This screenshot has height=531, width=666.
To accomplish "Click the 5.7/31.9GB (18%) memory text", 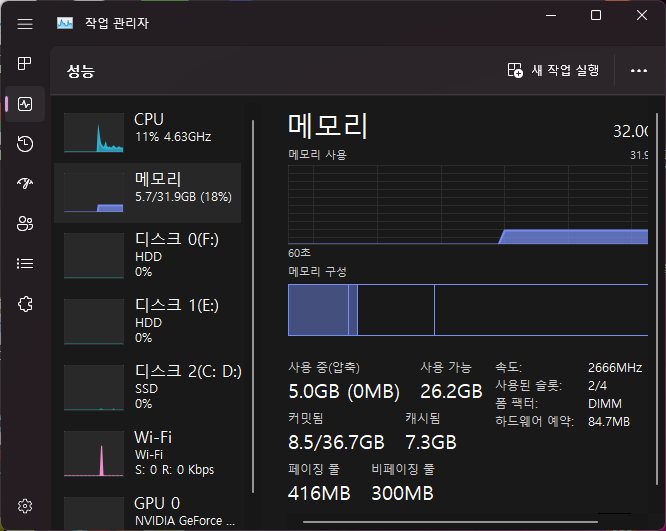I will 183,197.
